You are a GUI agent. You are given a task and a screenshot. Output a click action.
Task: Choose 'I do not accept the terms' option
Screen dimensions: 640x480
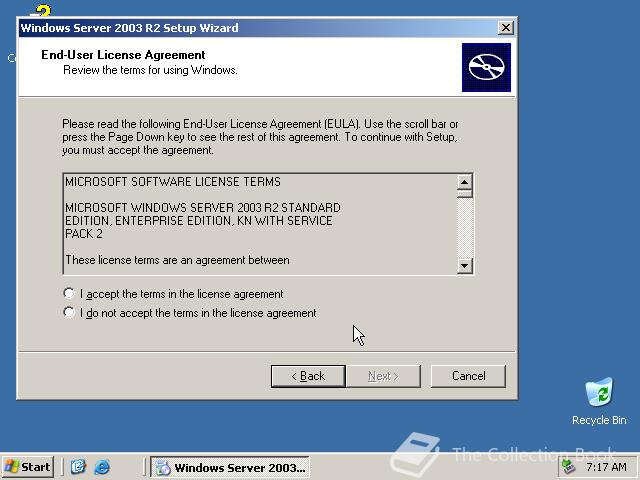point(69,313)
